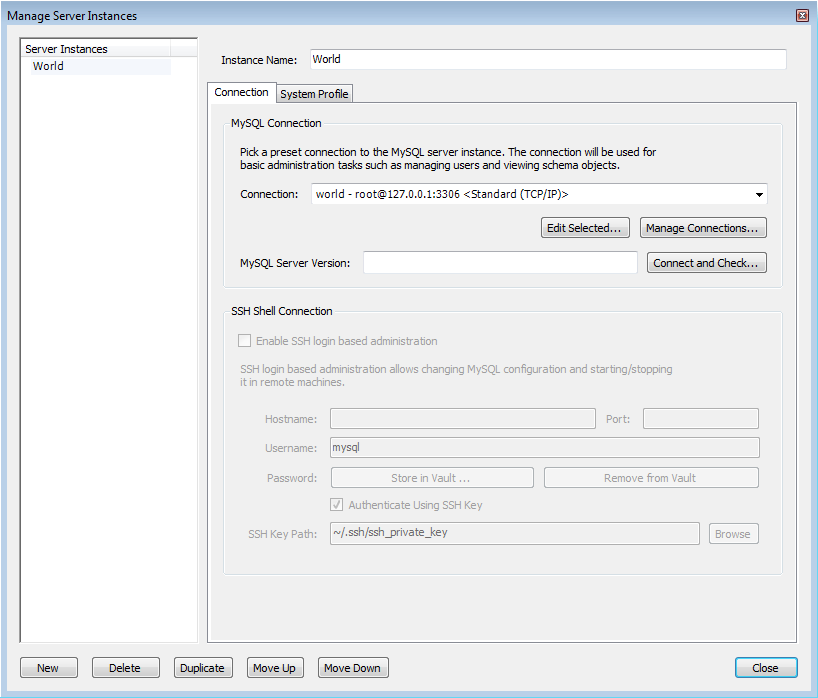818x698 pixels.
Task: Remove password from Vault
Action: [x=651, y=477]
